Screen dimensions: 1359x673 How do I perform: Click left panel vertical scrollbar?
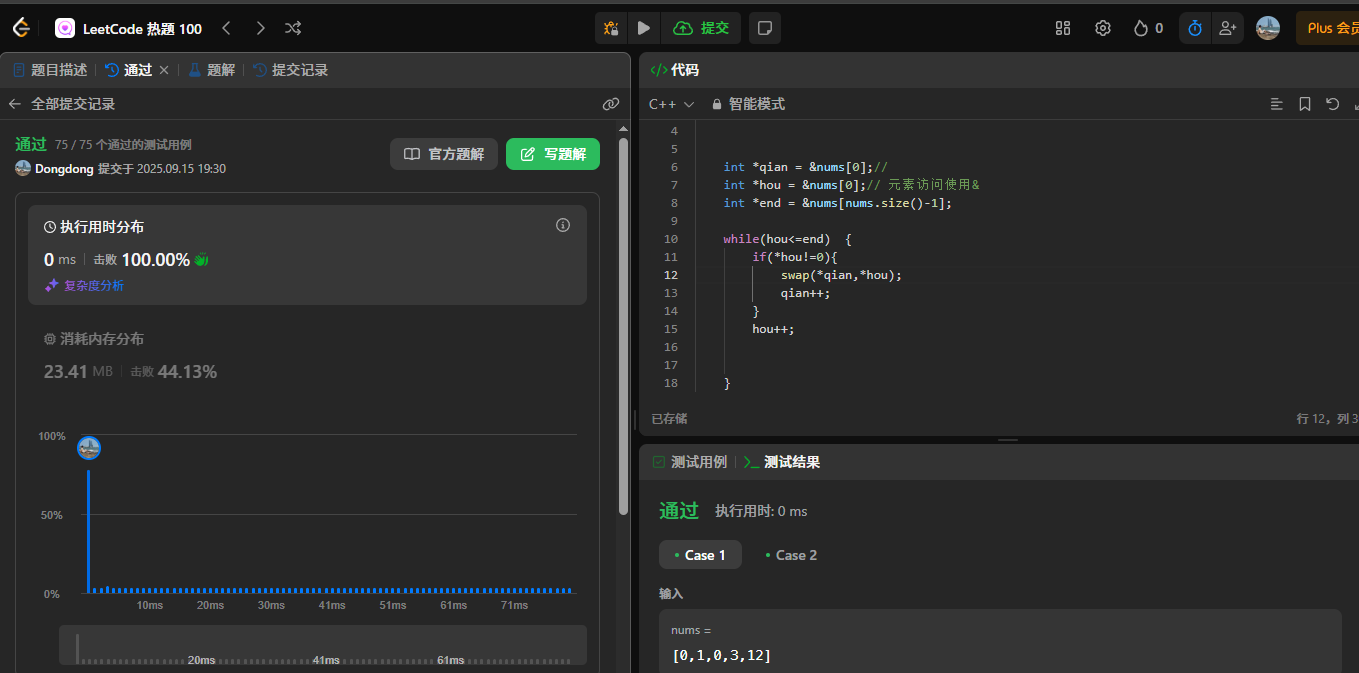pyautogui.click(x=624, y=327)
